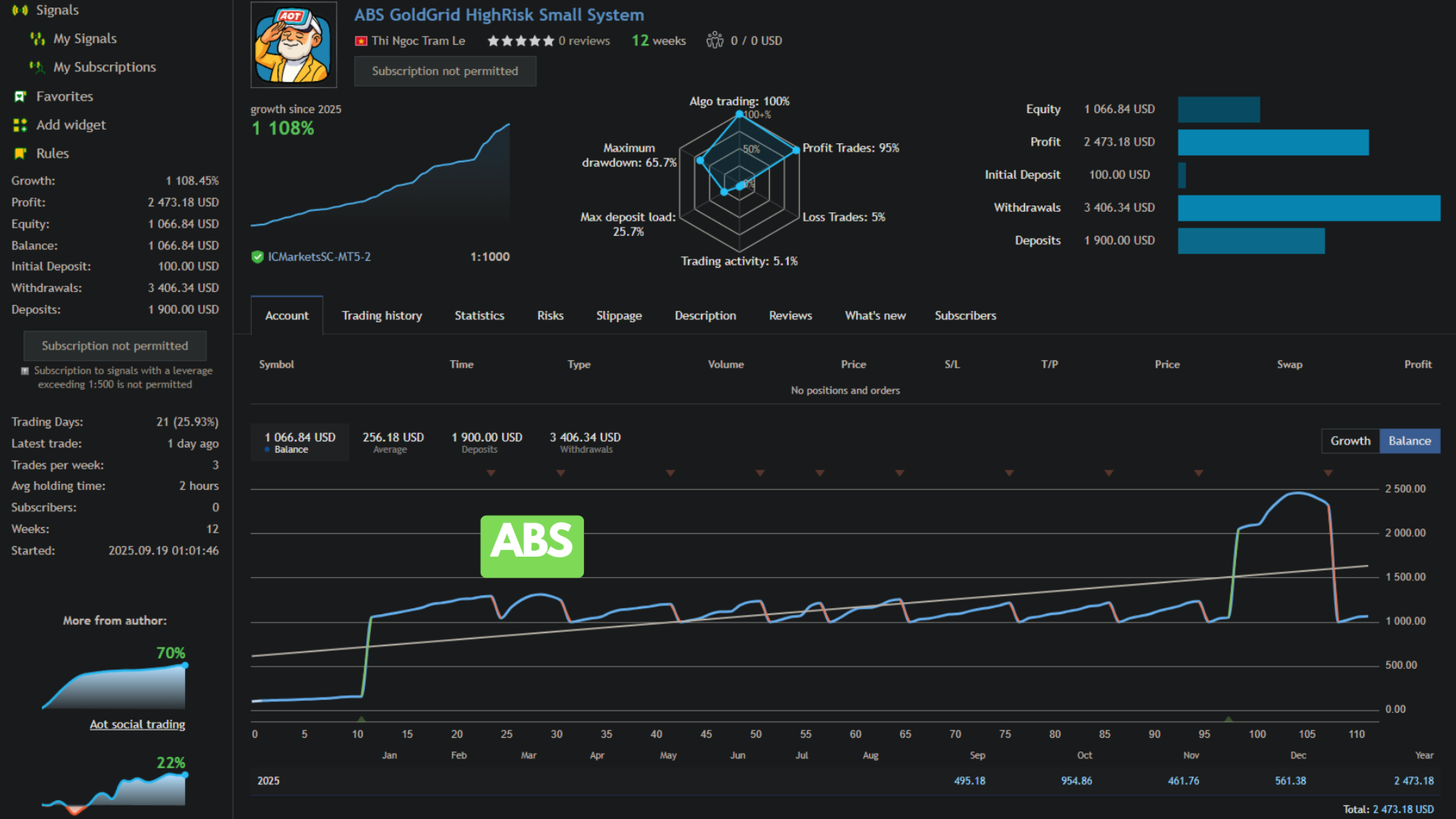The width and height of the screenshot is (1456, 819).
Task: Click the green verified icon beside ICMarketsSC-MT5-2
Action: tap(257, 256)
